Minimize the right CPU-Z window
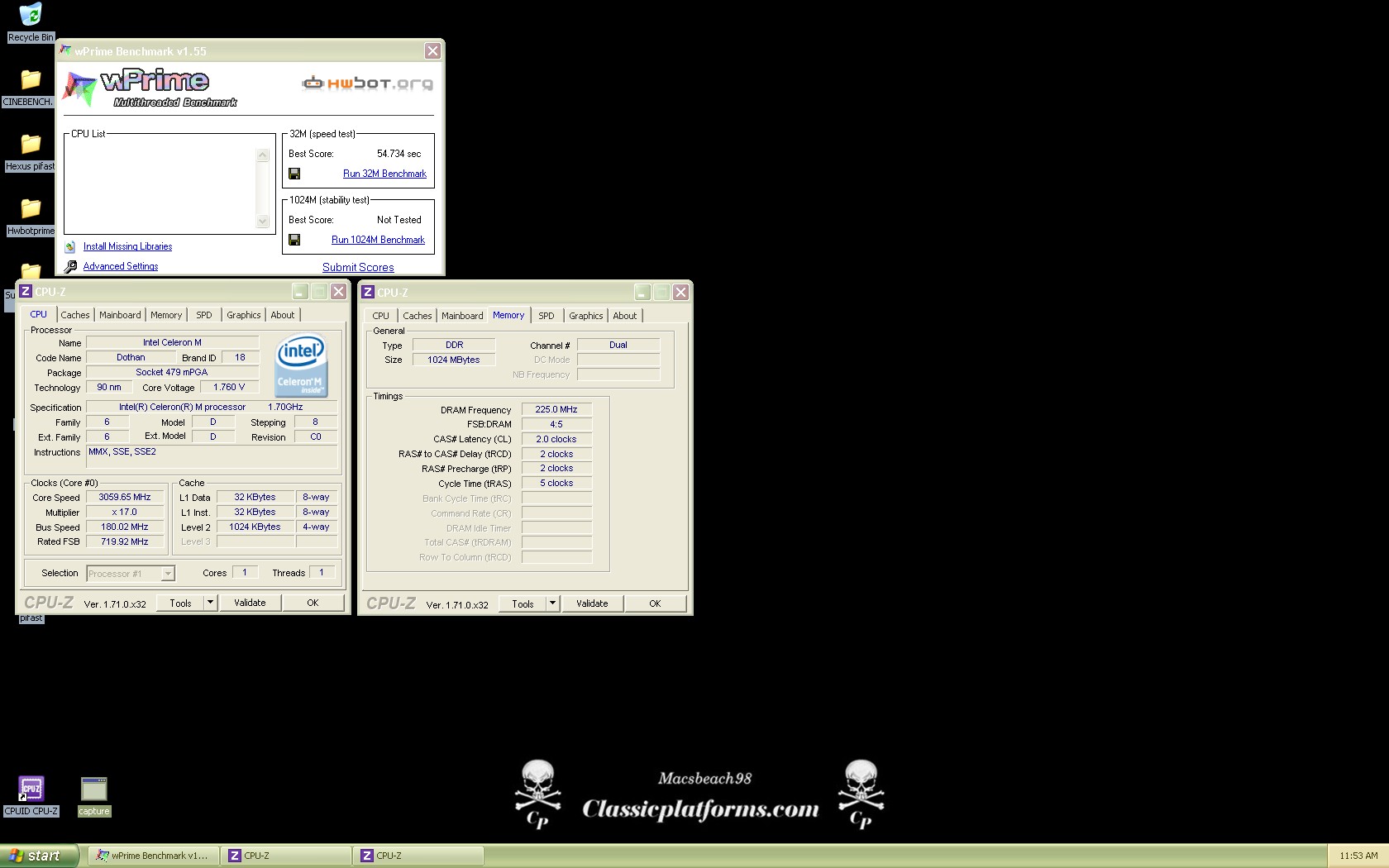The image size is (1389, 868). point(642,292)
